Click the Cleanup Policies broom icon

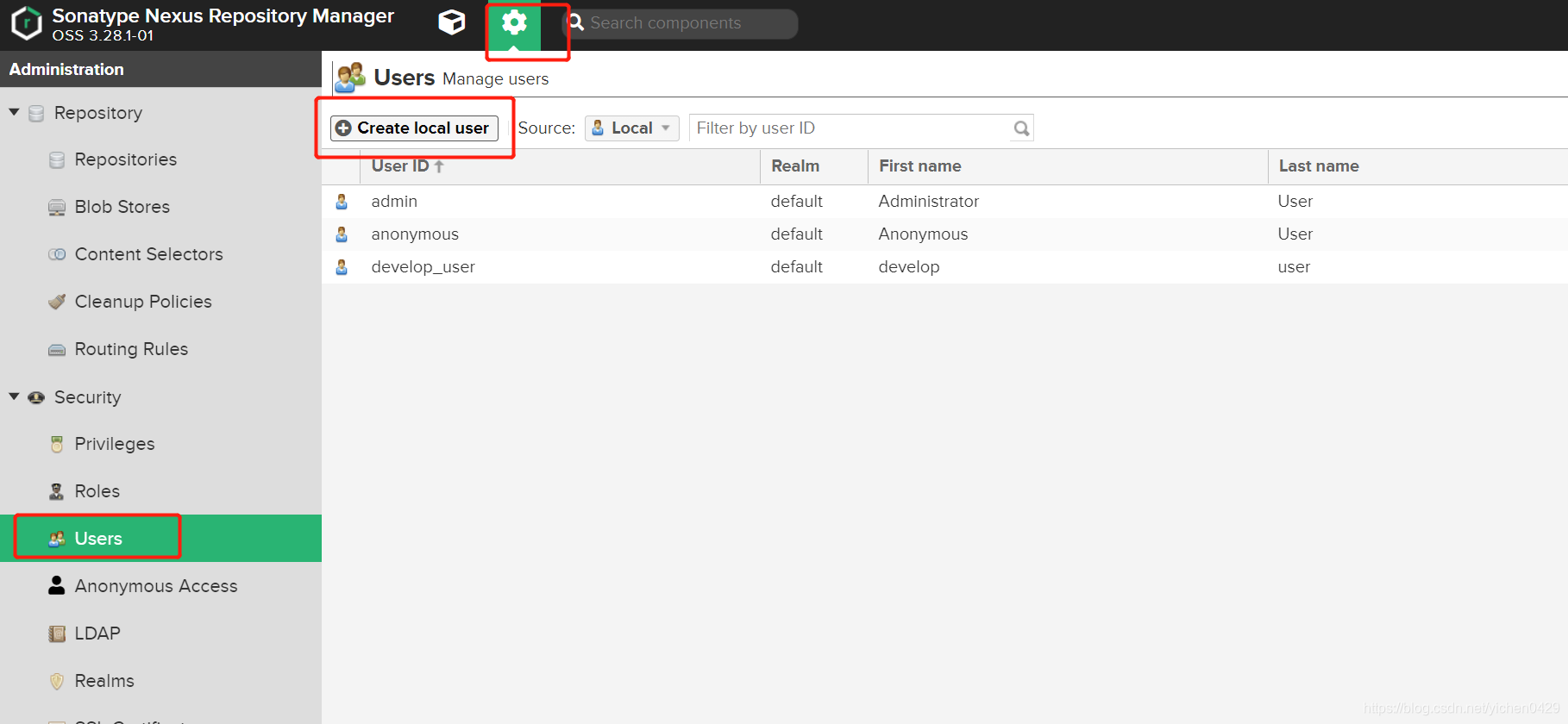(x=57, y=302)
